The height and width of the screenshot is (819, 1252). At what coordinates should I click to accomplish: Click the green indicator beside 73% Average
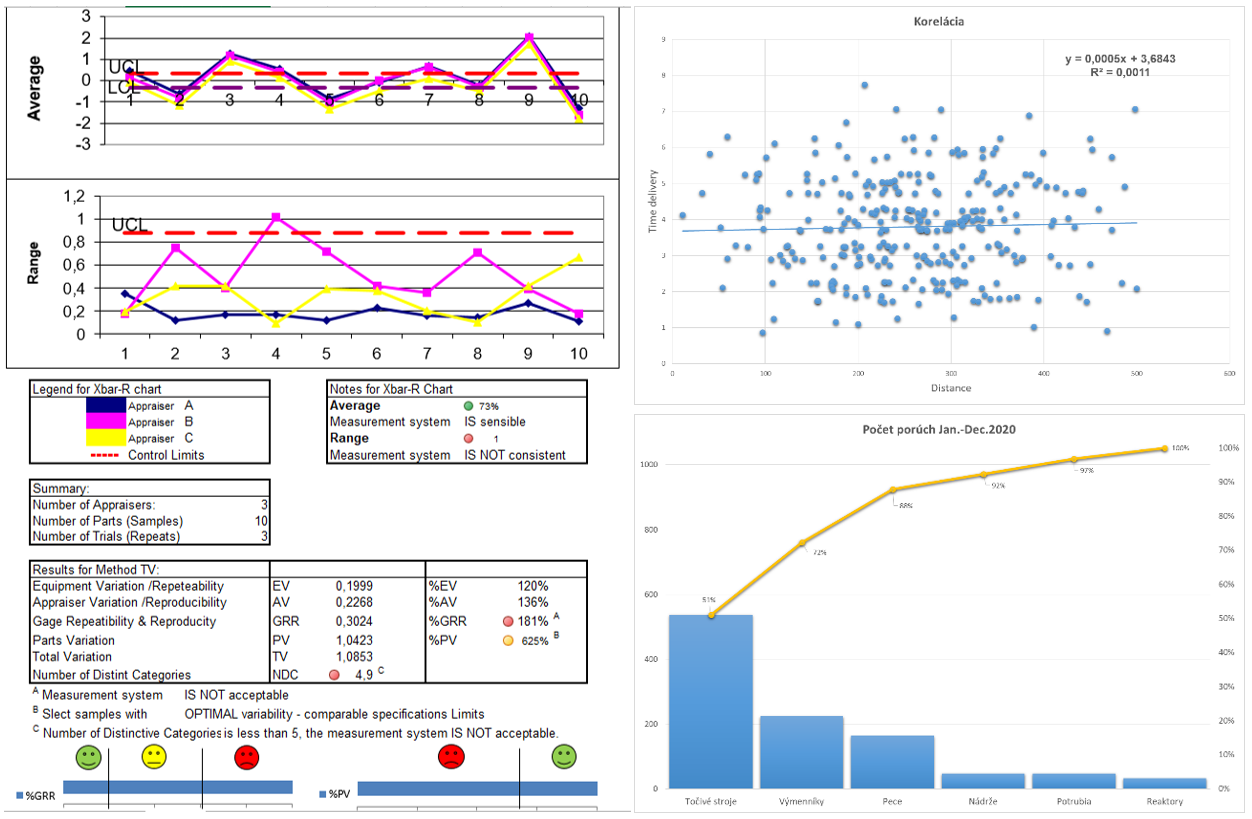[x=469, y=406]
